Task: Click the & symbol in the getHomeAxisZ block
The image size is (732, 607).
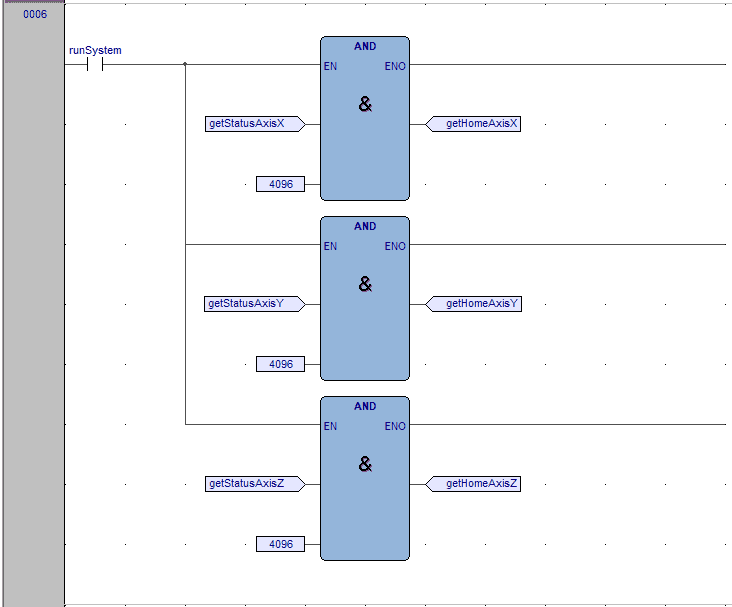Action: coord(365,464)
